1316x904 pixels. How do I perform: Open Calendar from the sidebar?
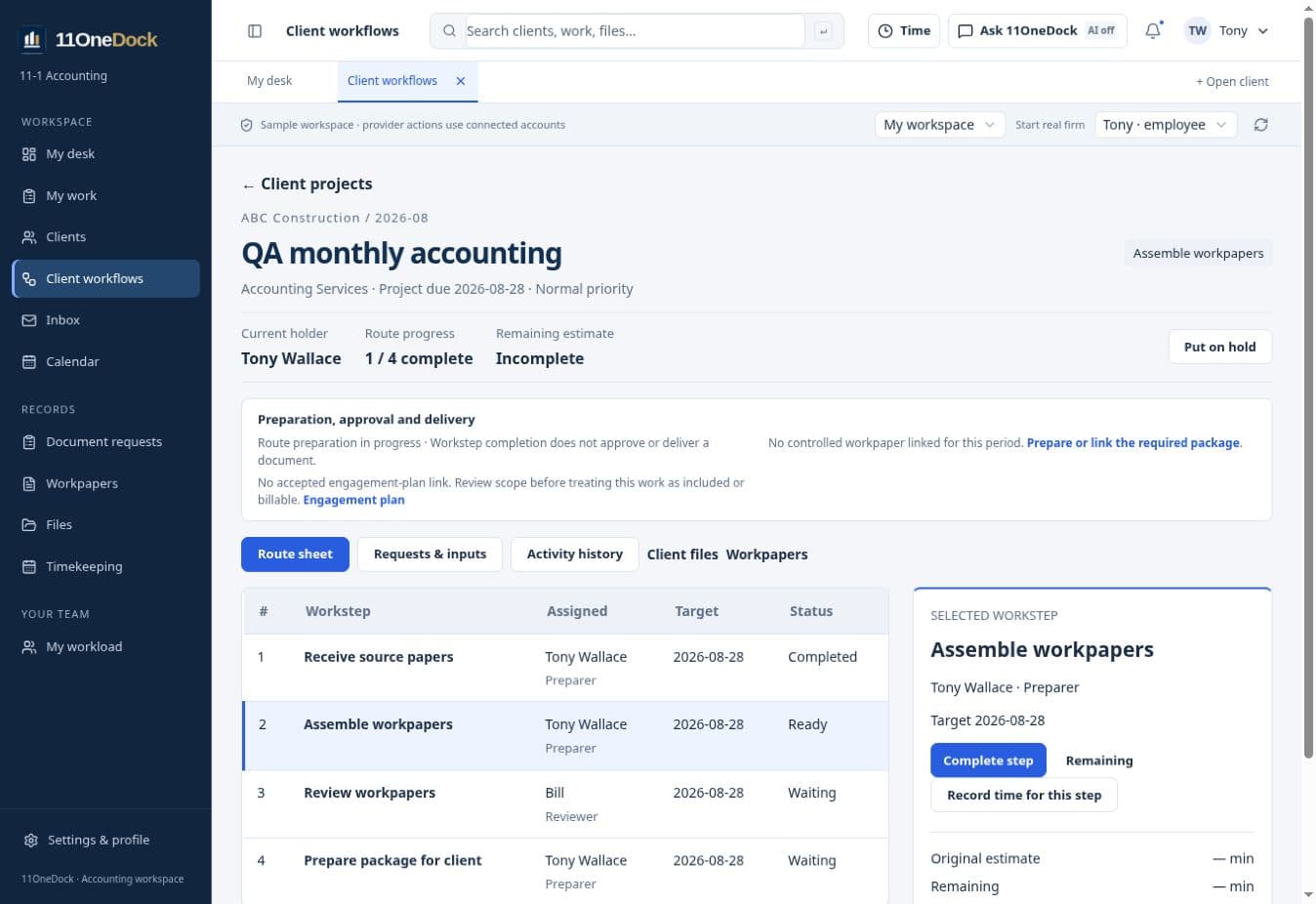(105, 361)
